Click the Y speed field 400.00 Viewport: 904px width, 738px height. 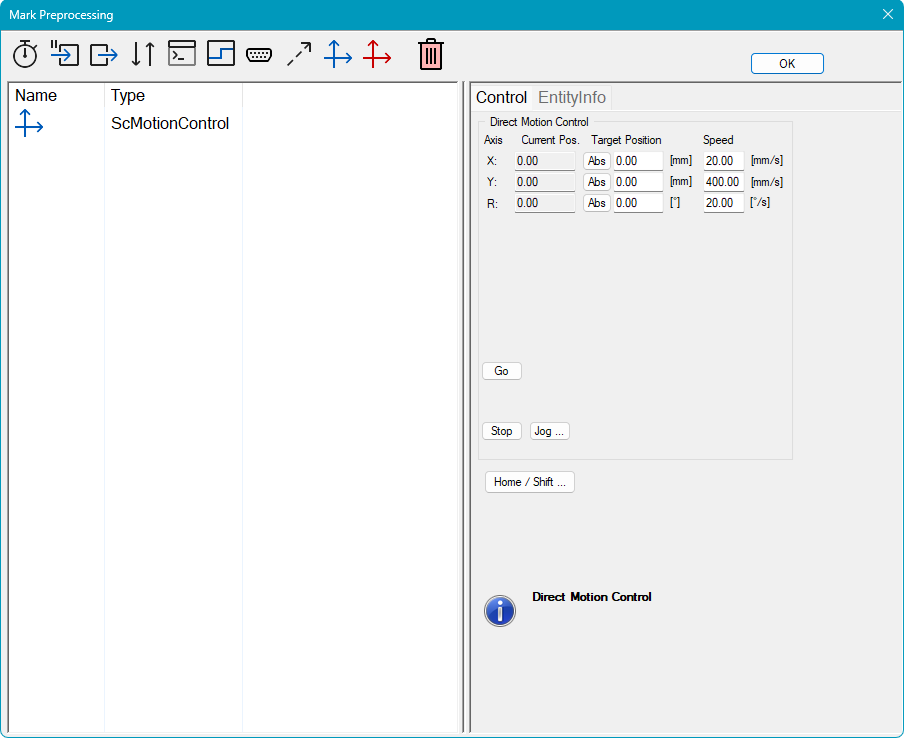pyautogui.click(x=724, y=182)
